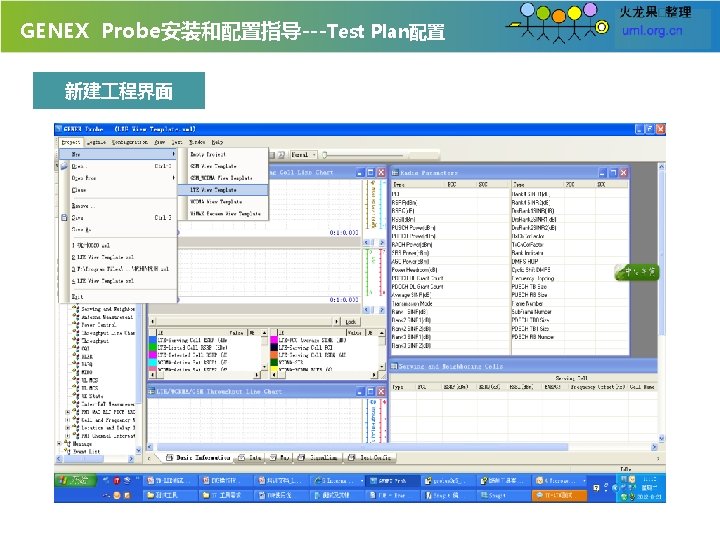720x540 pixels.
Task: Choose Empty Project in the New submenu
Action: pyautogui.click(x=223, y=154)
